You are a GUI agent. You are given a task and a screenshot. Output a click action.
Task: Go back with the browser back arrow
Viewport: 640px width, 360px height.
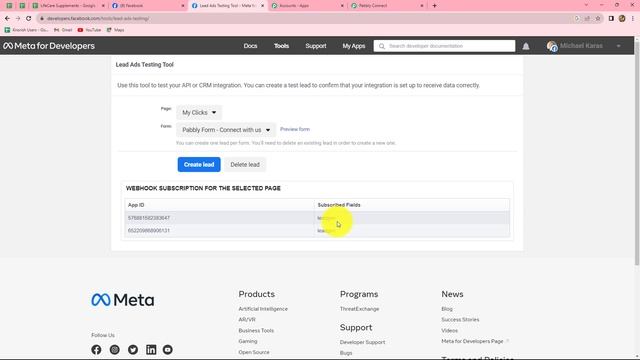[x=7, y=18]
